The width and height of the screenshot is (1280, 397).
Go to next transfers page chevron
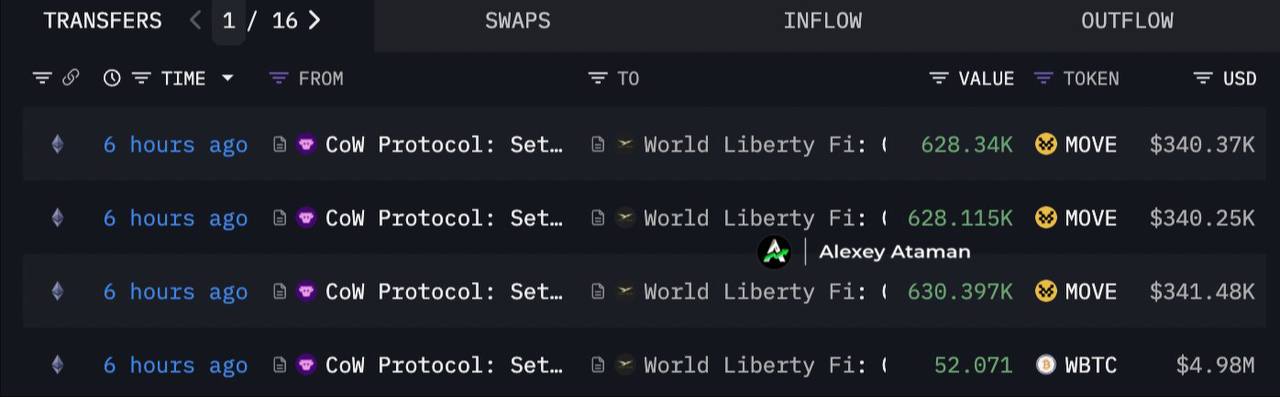coord(314,20)
